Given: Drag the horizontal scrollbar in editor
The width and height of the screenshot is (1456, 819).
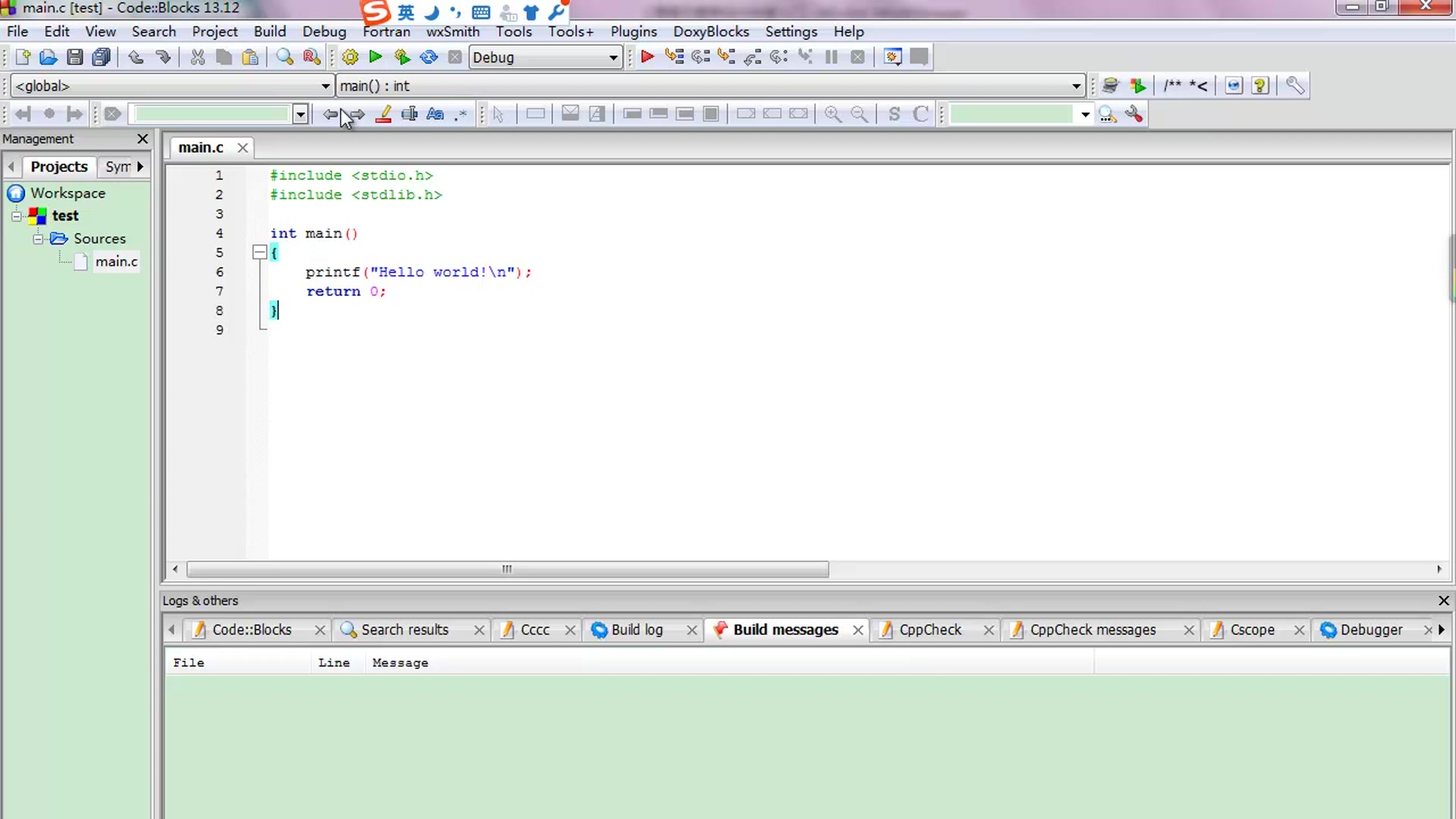Looking at the screenshot, I should (506, 569).
